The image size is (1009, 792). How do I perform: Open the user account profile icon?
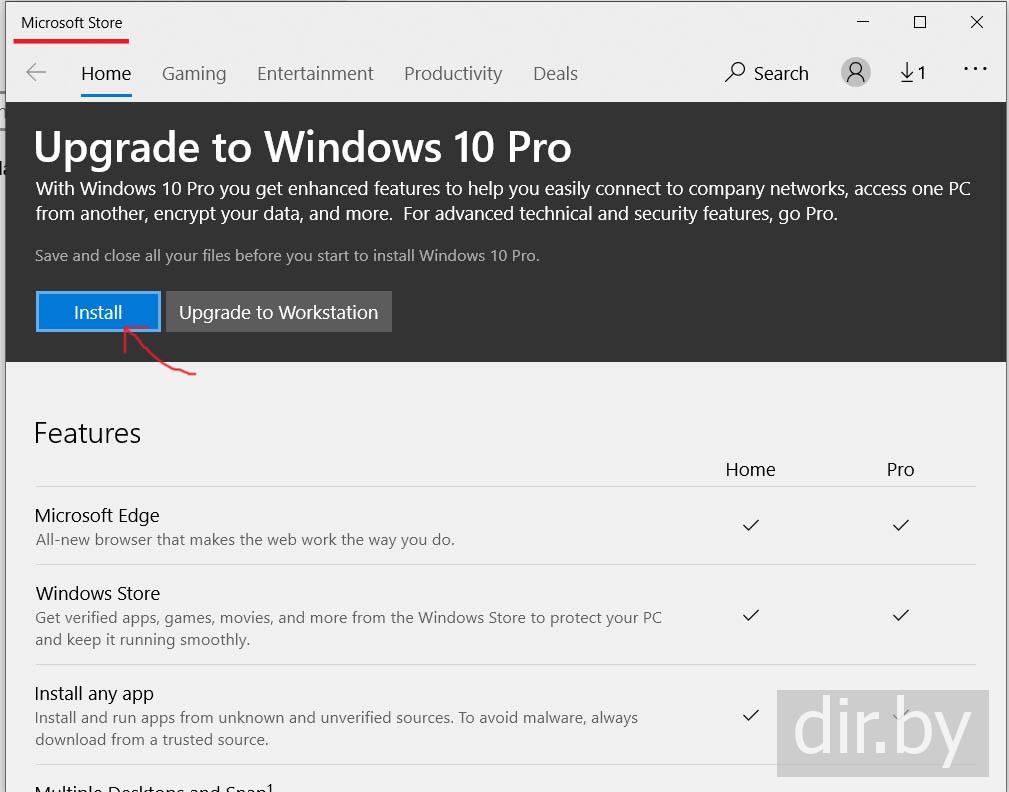[x=855, y=72]
